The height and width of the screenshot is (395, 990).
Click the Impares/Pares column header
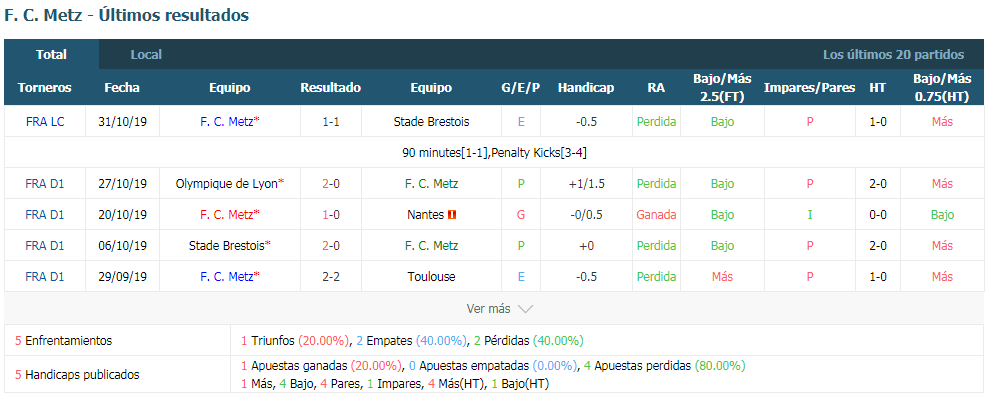pyautogui.click(x=809, y=88)
